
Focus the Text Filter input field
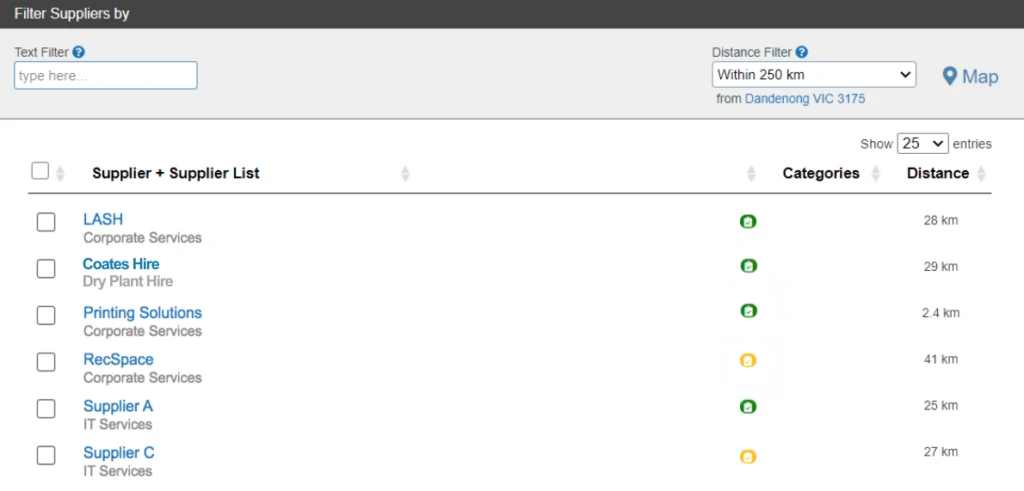[x=106, y=76]
